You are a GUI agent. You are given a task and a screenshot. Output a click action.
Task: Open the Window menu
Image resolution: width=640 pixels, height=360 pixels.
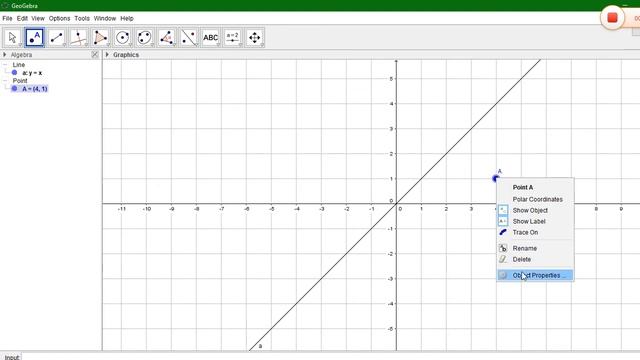coord(105,18)
